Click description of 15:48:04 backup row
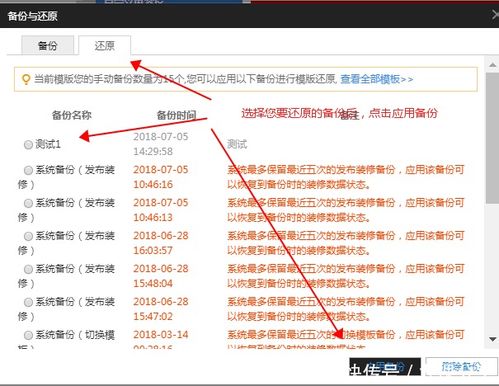This screenshot has width=499, height=386. coord(346,276)
